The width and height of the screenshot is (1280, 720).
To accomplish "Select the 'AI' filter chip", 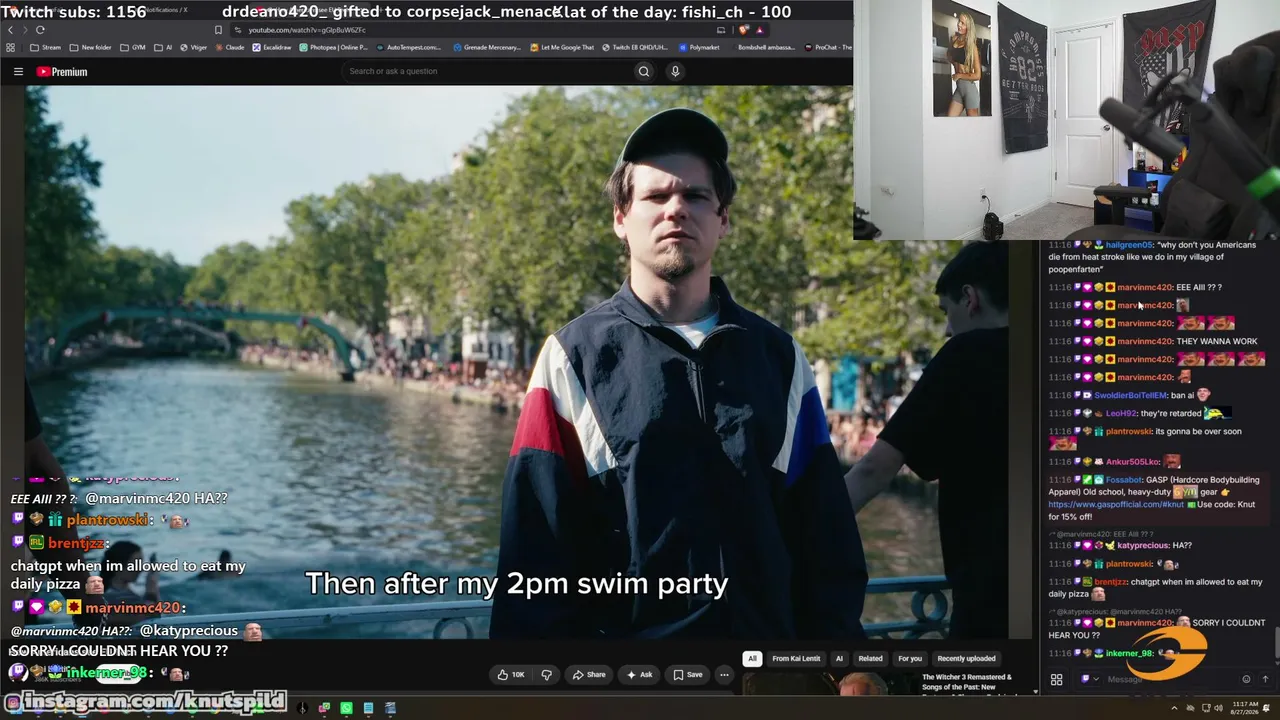I will 839,659.
